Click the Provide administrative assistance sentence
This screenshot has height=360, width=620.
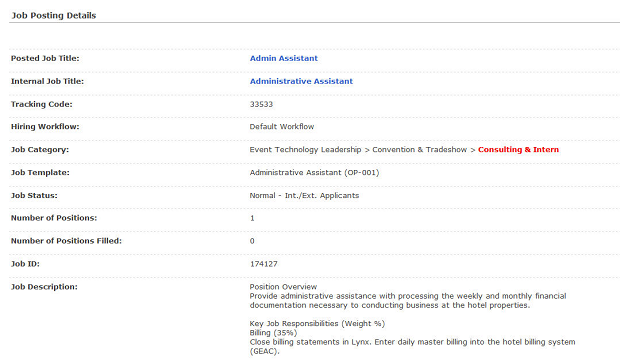(x=408, y=301)
